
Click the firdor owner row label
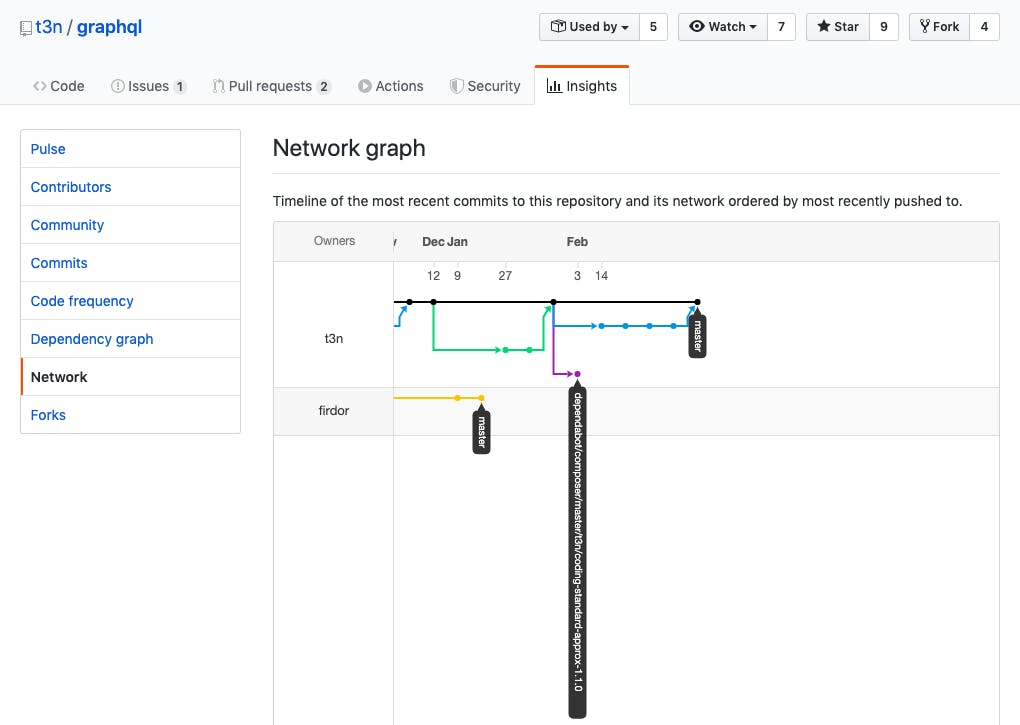(x=334, y=410)
